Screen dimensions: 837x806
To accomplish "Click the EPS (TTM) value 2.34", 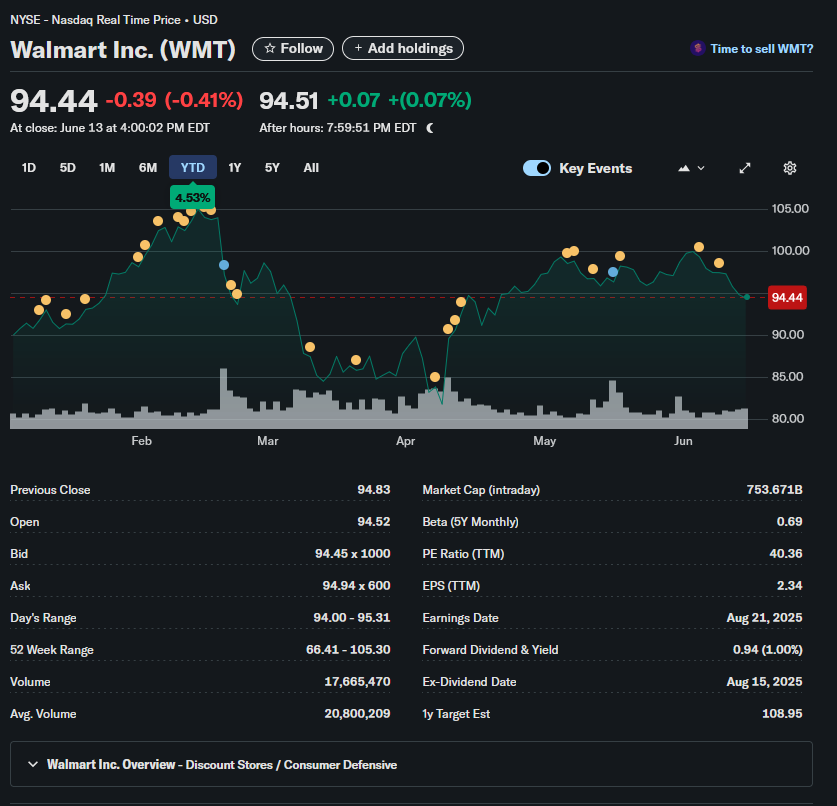I will (x=789, y=586).
